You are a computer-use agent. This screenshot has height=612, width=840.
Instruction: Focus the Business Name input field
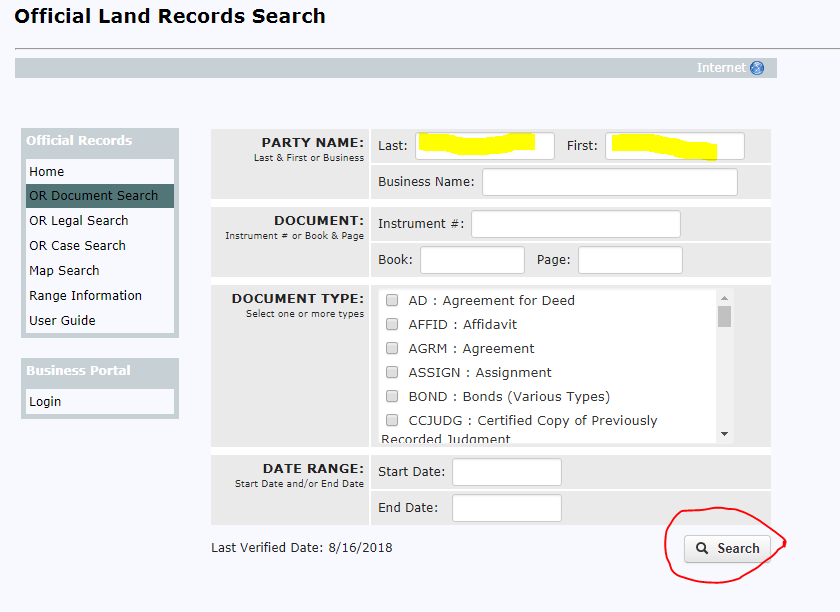609,182
